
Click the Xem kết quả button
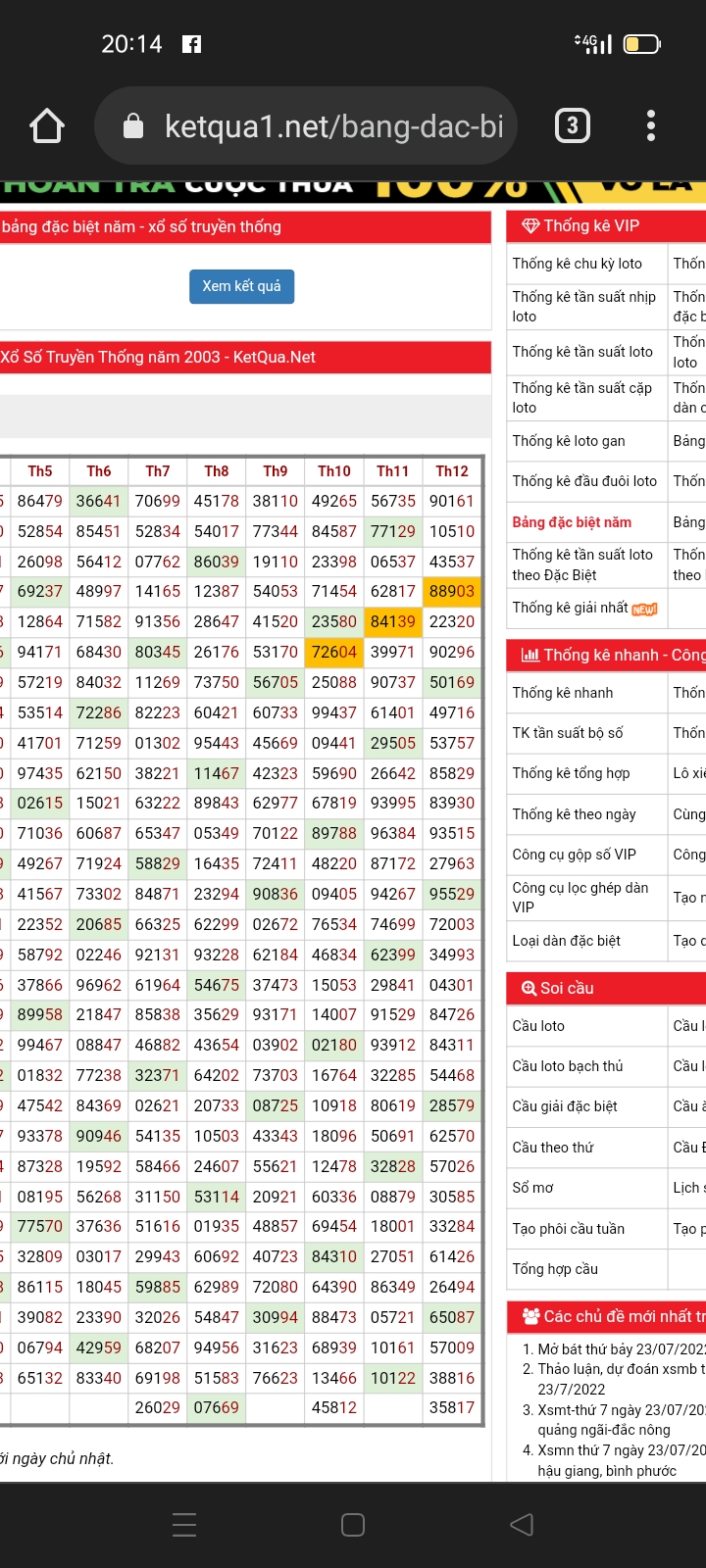click(x=241, y=286)
